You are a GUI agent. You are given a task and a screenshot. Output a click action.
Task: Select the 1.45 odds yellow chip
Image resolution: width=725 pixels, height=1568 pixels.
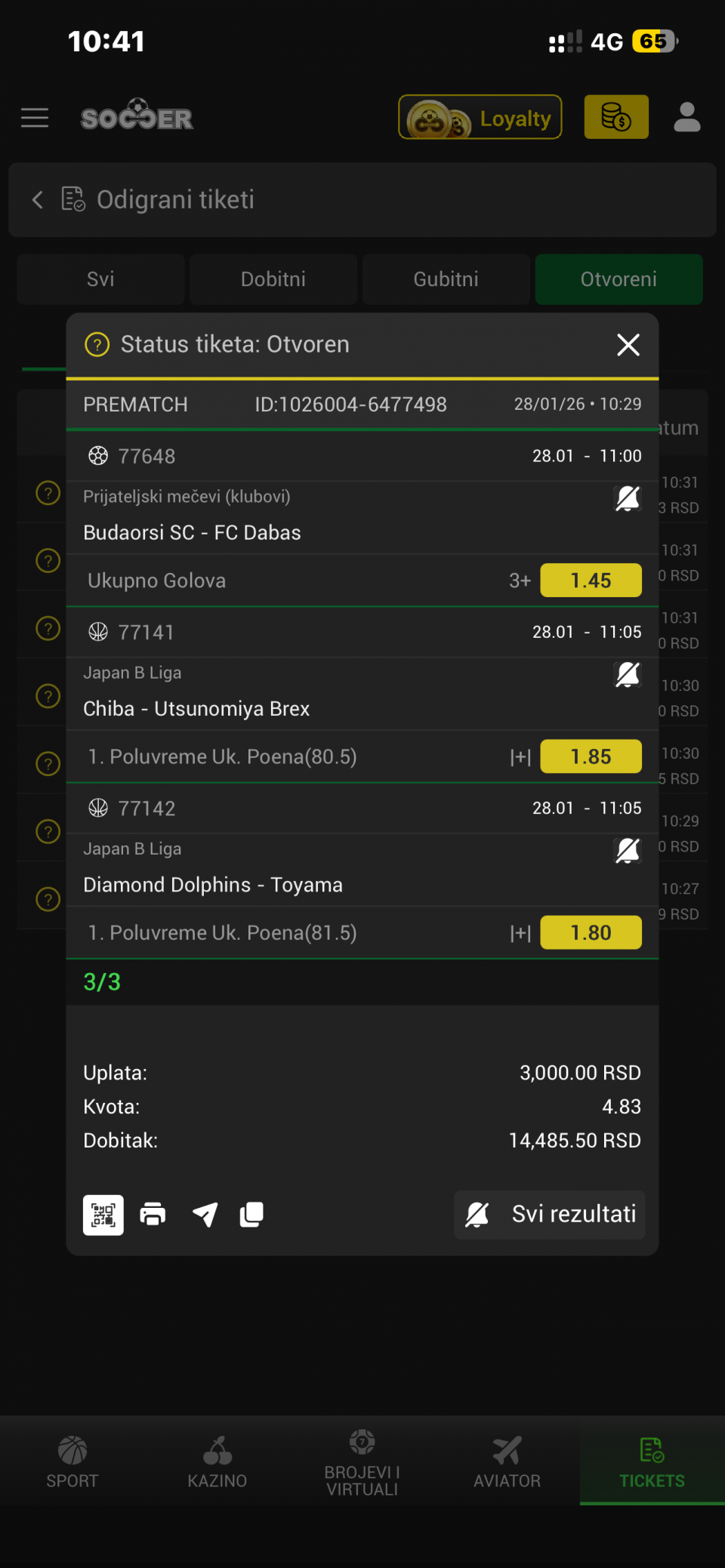[x=591, y=581]
